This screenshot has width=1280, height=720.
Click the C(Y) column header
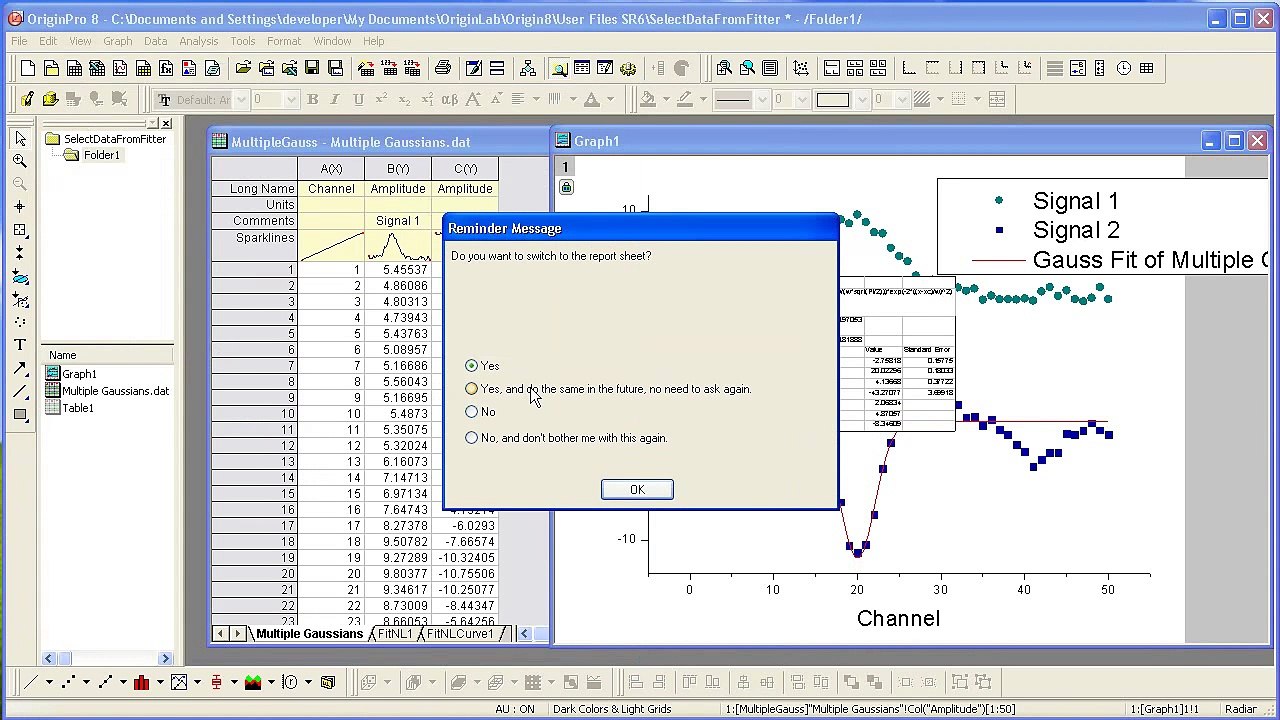[465, 169]
